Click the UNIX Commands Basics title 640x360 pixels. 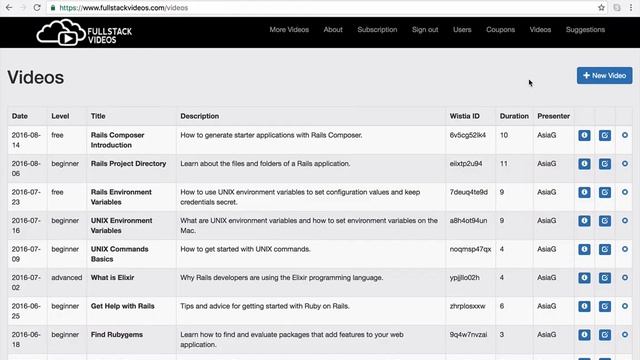click(120, 254)
